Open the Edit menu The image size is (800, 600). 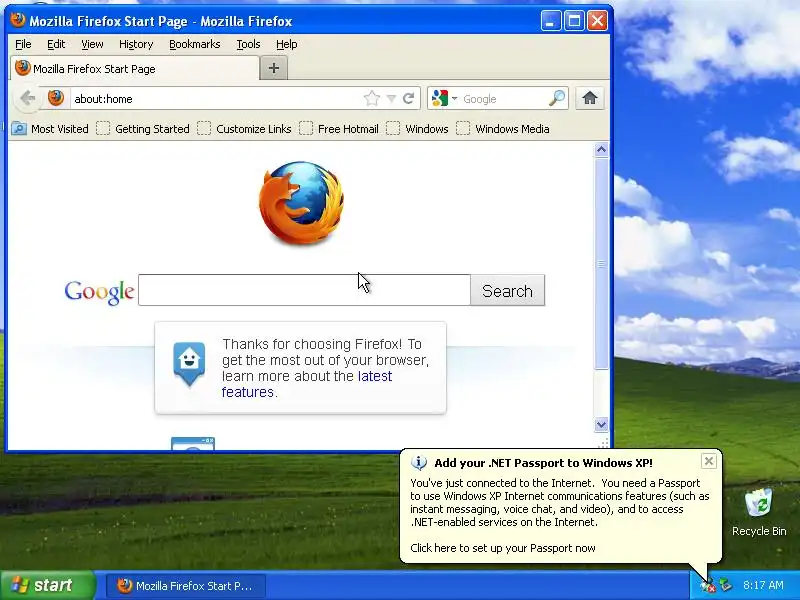(56, 44)
